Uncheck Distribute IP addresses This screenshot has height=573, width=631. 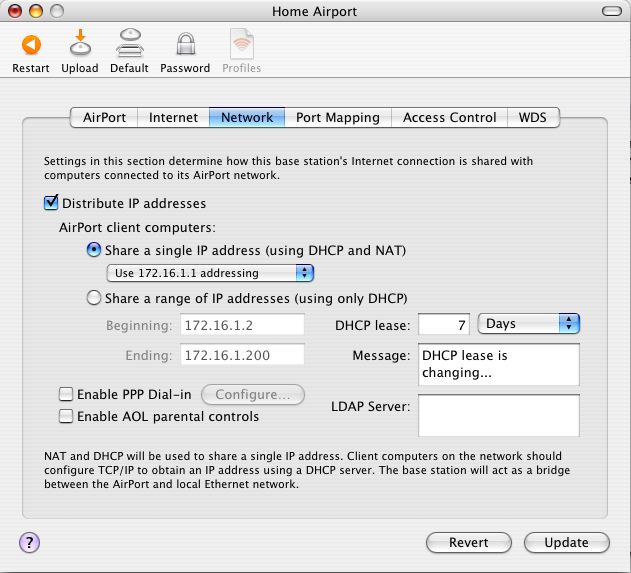[x=51, y=202]
